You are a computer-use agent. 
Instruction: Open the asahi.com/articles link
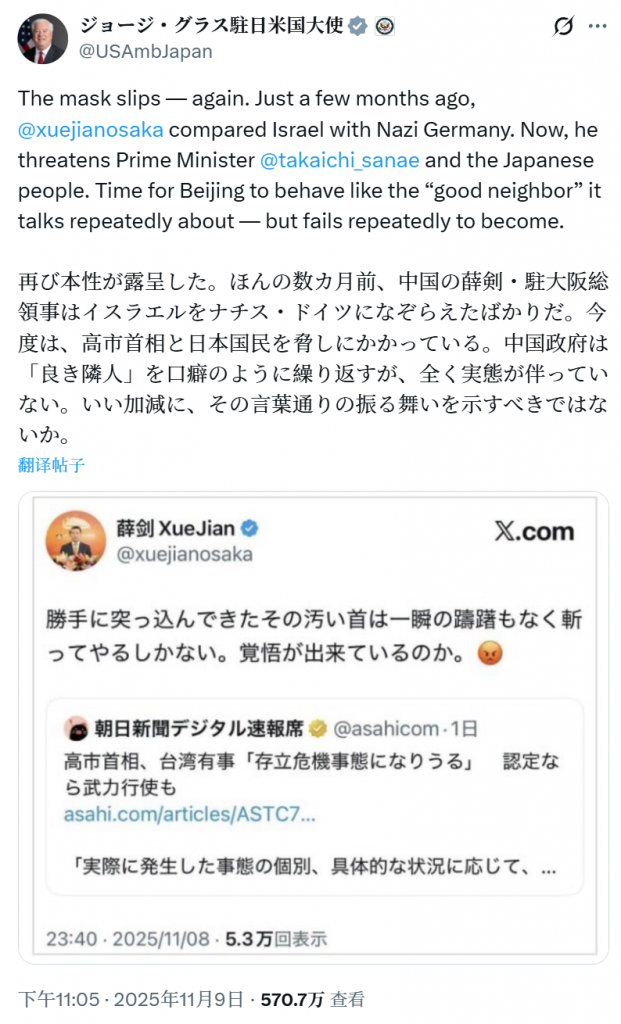[x=190, y=814]
